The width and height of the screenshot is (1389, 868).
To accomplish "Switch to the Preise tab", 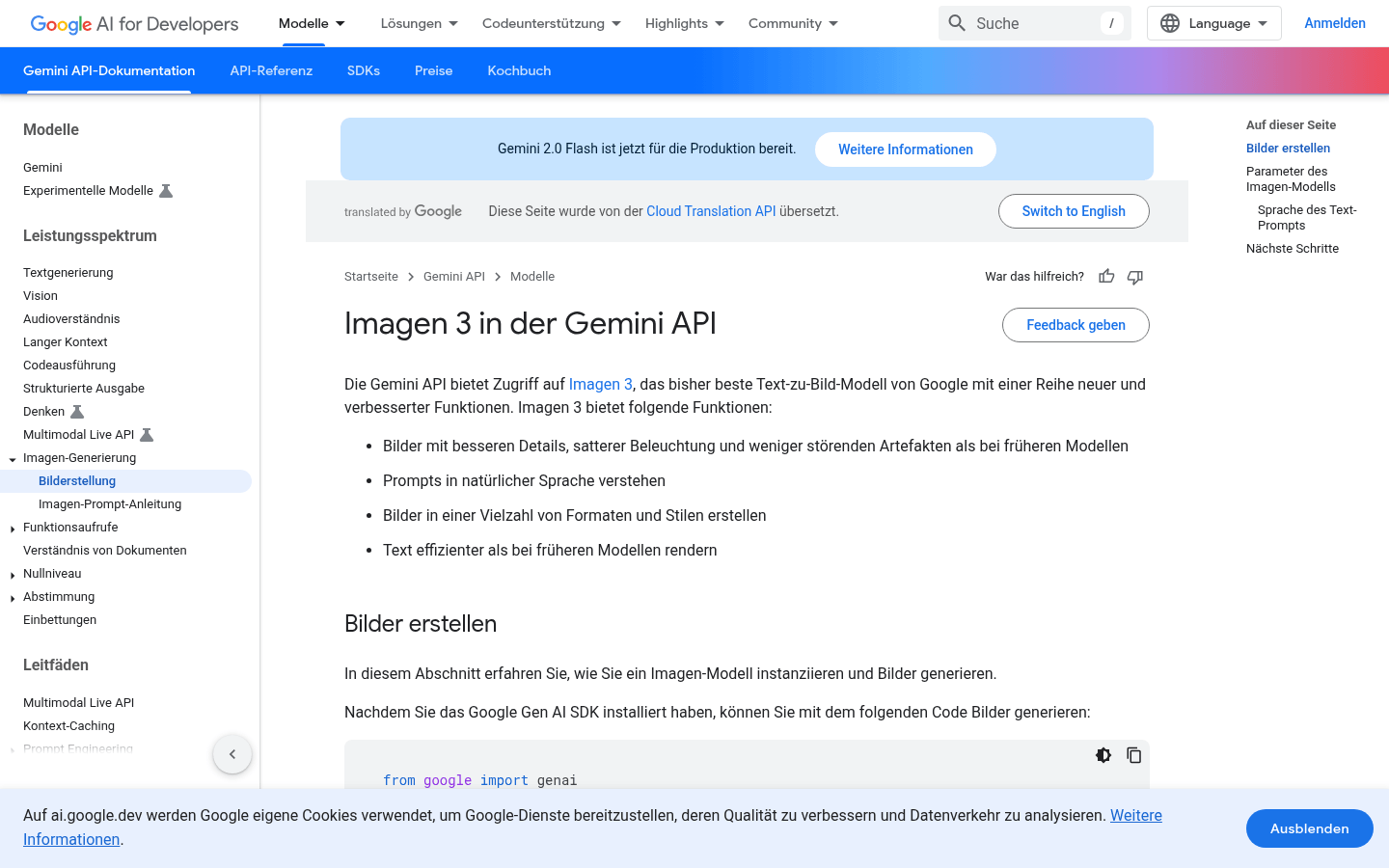I will tap(433, 70).
